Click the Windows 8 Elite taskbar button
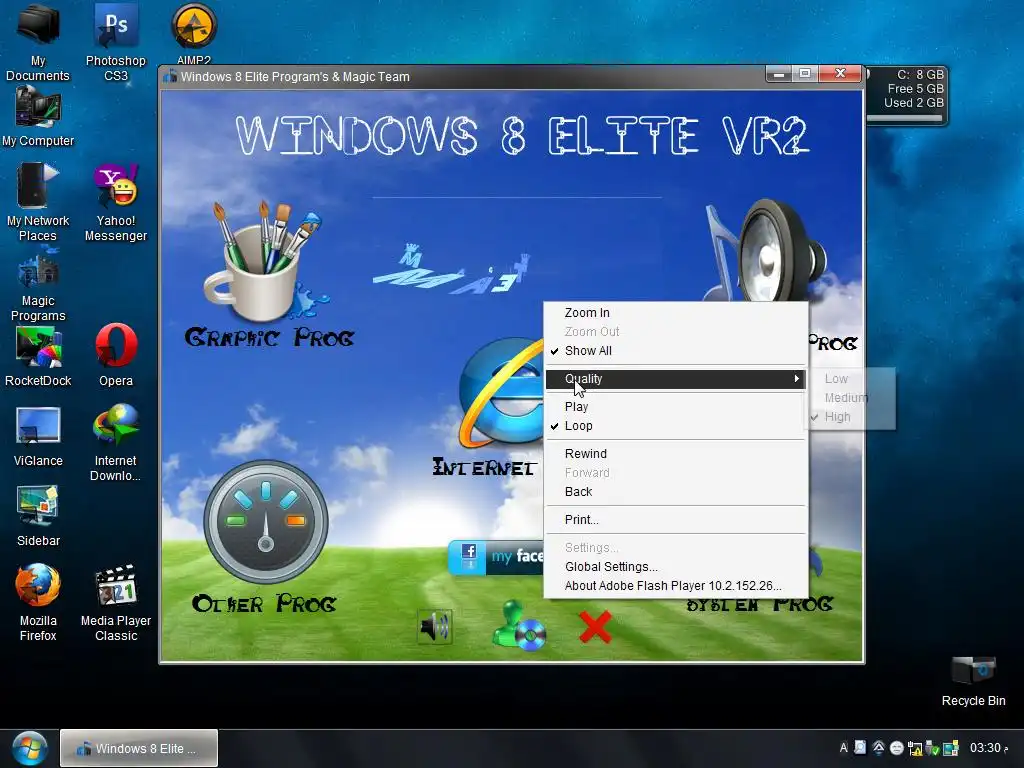The width and height of the screenshot is (1024, 768). click(138, 748)
